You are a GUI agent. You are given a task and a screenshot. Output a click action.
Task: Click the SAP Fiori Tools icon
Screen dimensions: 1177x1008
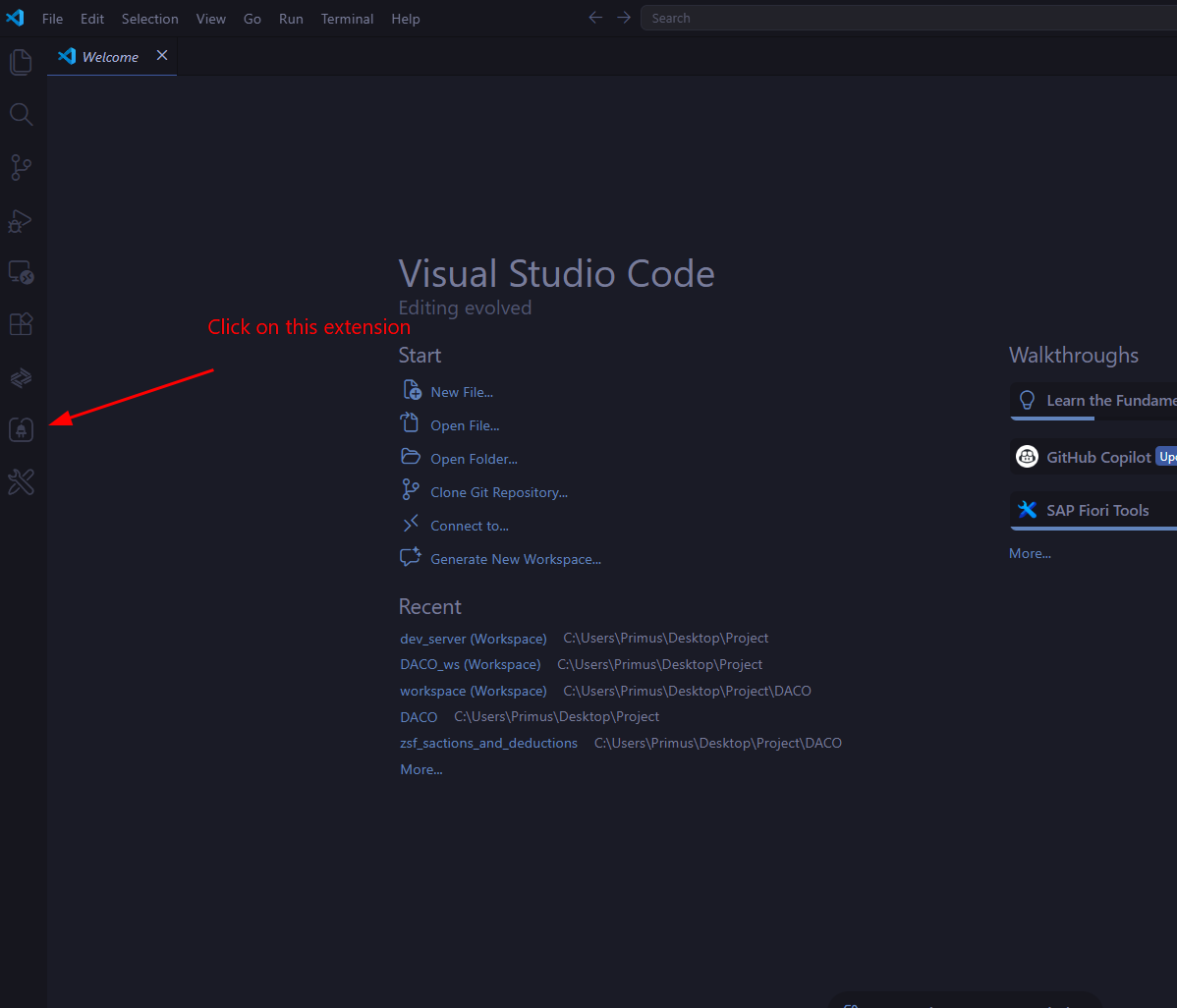pos(1027,510)
